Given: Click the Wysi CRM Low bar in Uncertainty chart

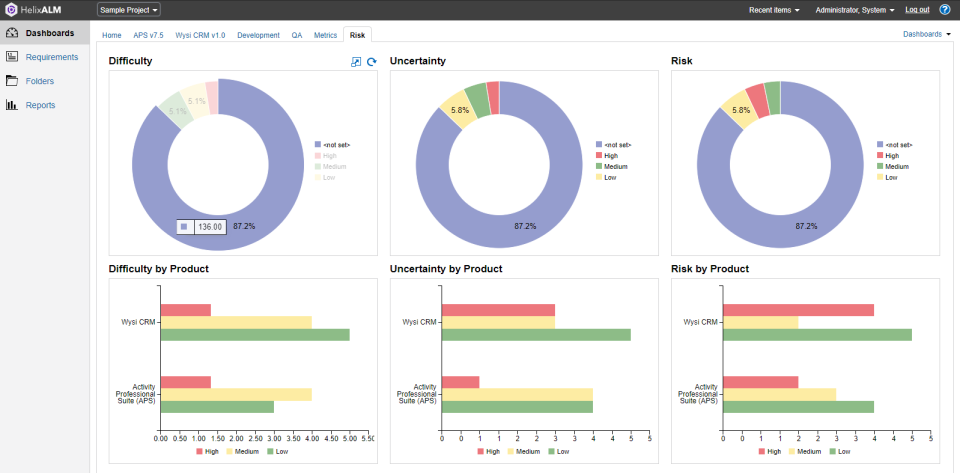Looking at the screenshot, I should [536, 335].
